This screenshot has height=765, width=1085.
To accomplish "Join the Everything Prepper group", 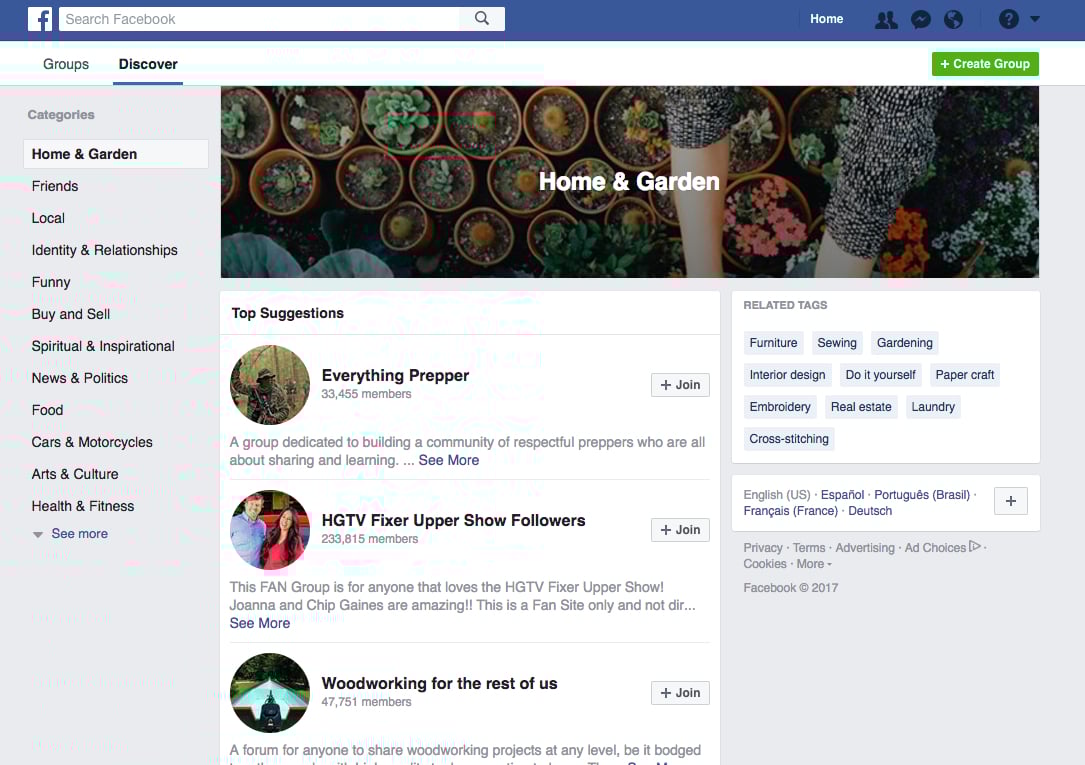I will (680, 385).
